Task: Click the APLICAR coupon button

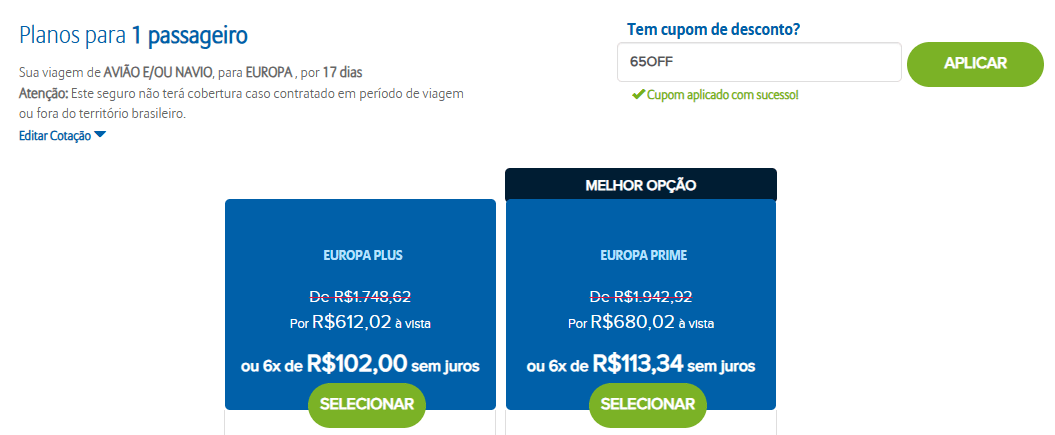Action: (x=975, y=63)
